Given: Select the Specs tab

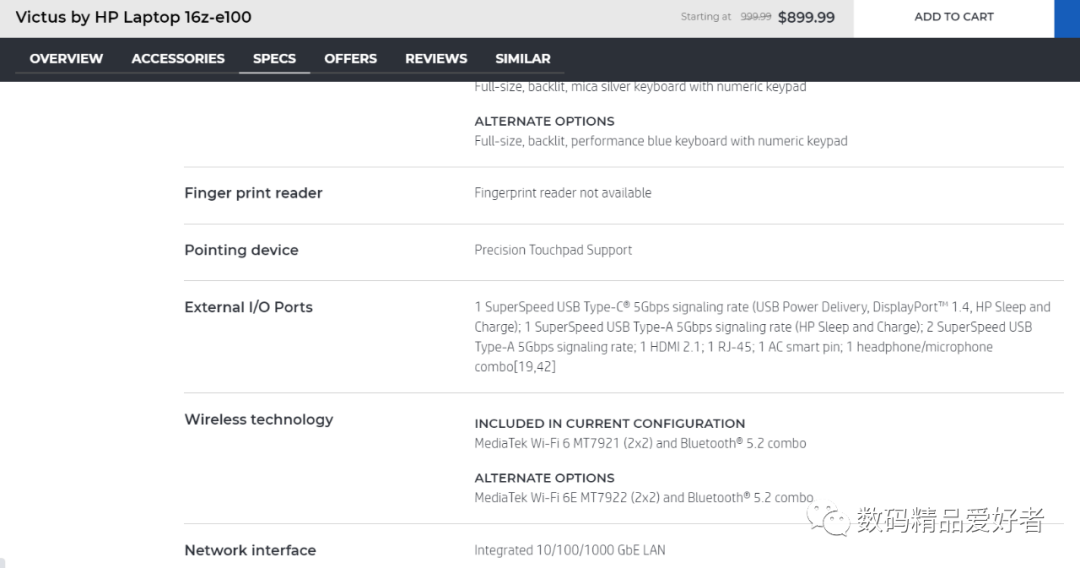Looking at the screenshot, I should tap(274, 59).
